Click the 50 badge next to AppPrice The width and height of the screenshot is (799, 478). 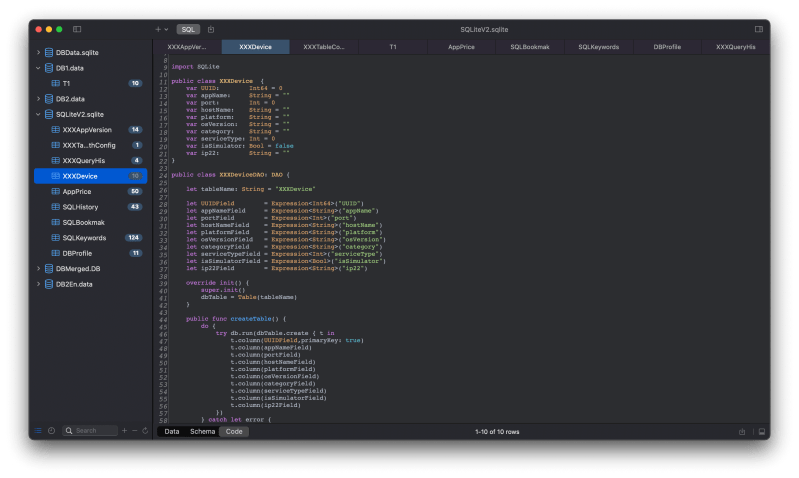tap(135, 191)
